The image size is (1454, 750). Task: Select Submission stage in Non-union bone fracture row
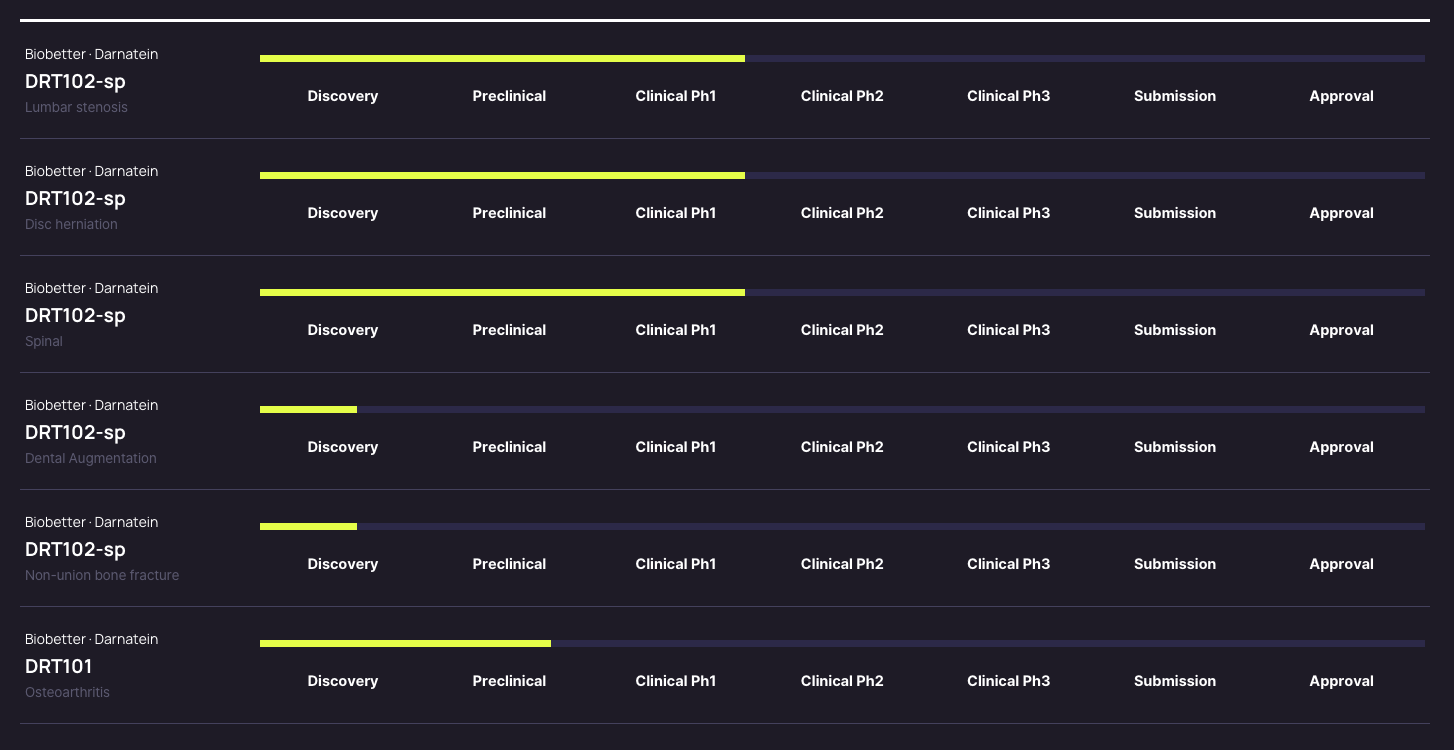tap(1175, 564)
